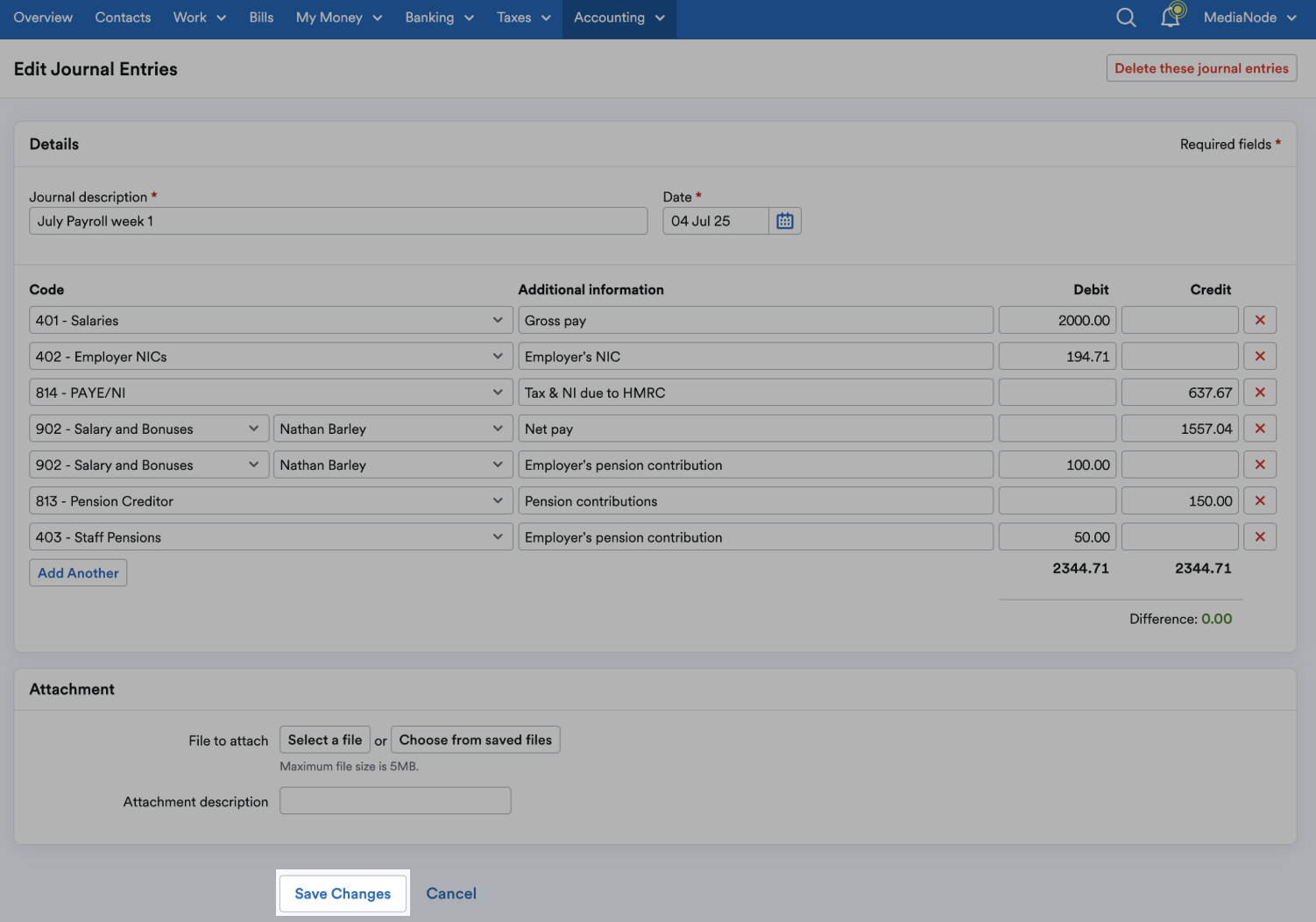1316x922 pixels.
Task: Click the Pension contributions information field
Action: coord(755,500)
